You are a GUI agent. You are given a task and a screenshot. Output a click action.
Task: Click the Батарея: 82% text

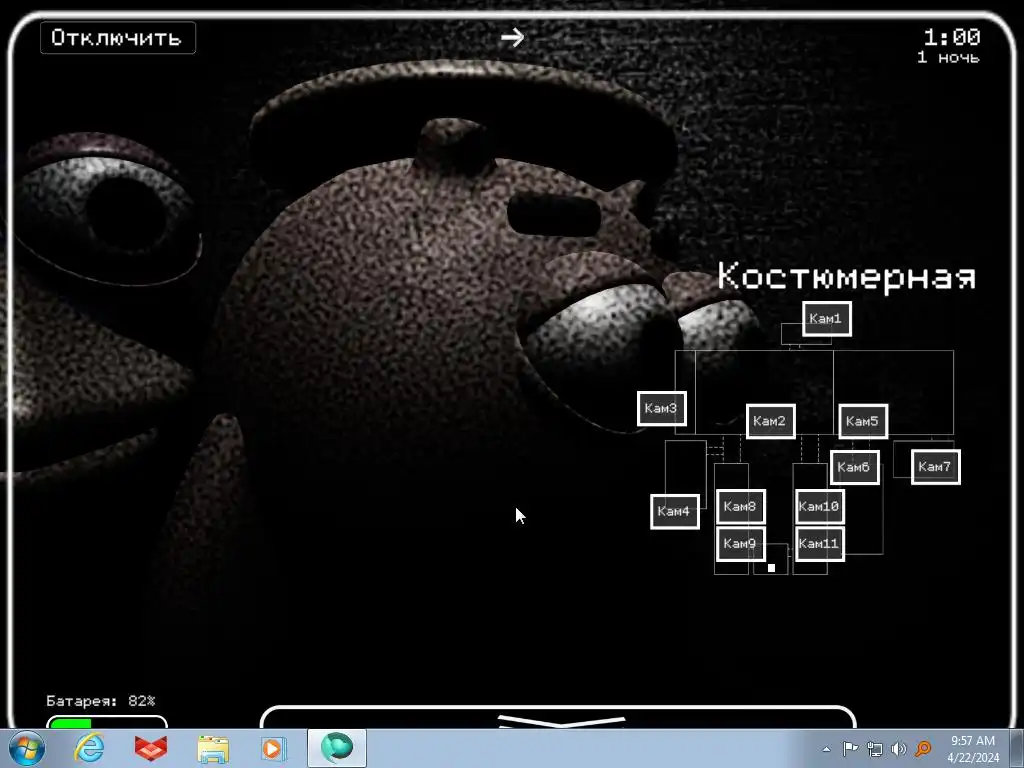pos(101,701)
